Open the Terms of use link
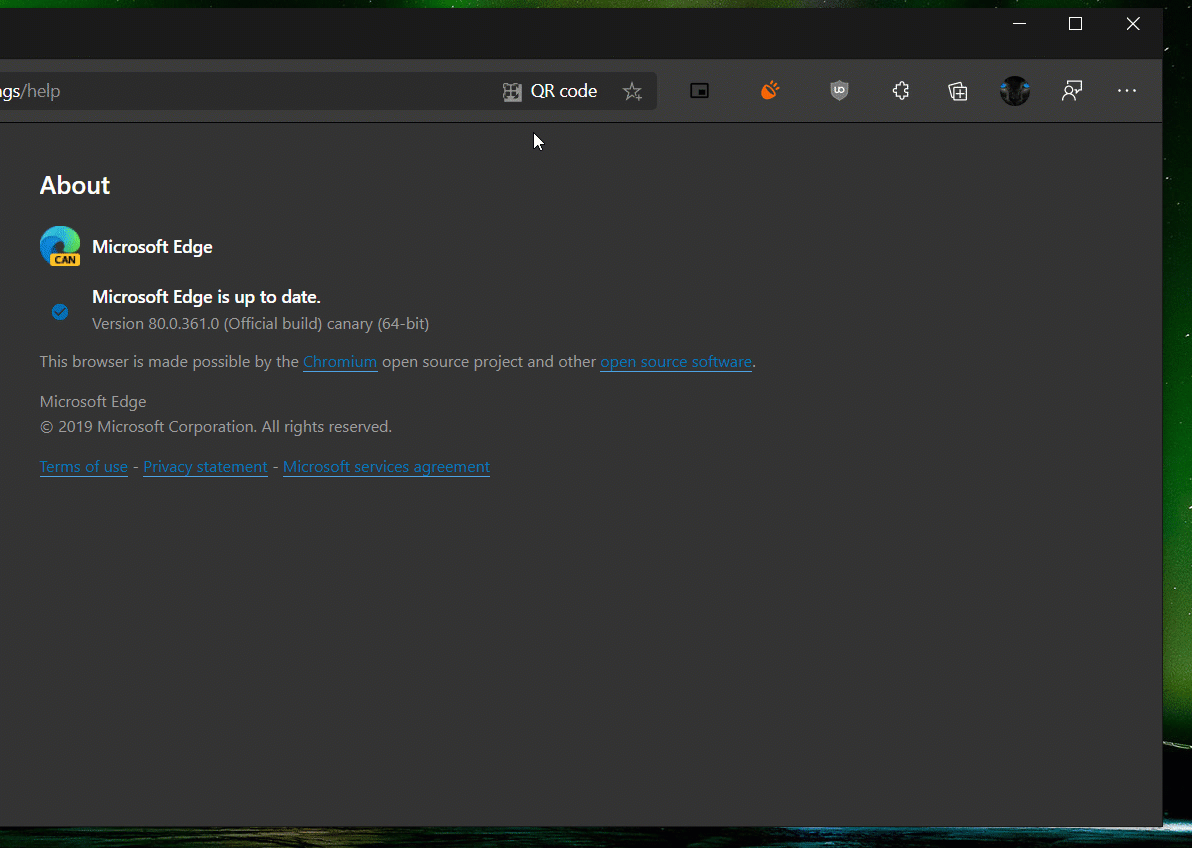This screenshot has height=848, width=1192. 84,467
